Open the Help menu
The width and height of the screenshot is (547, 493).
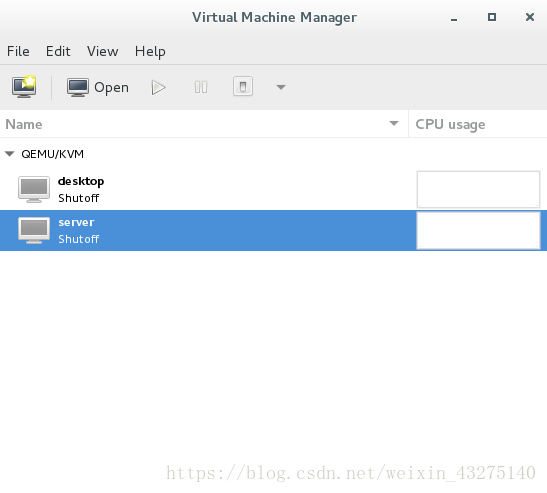(x=150, y=52)
